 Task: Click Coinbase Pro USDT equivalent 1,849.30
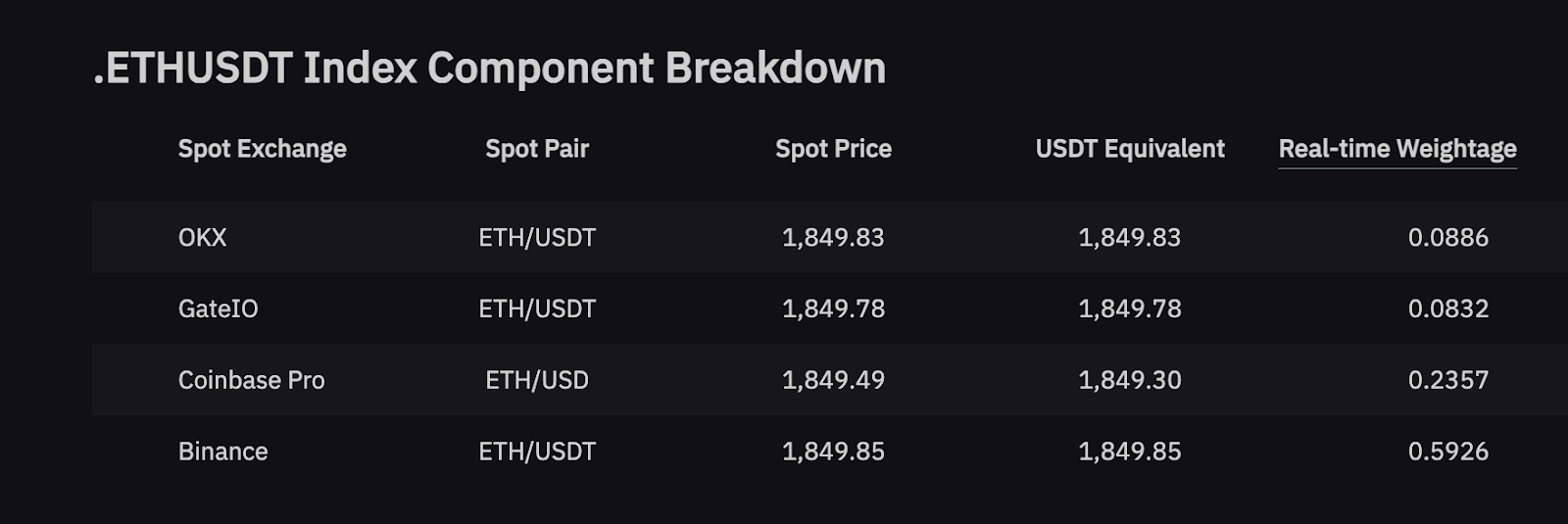pos(1130,380)
